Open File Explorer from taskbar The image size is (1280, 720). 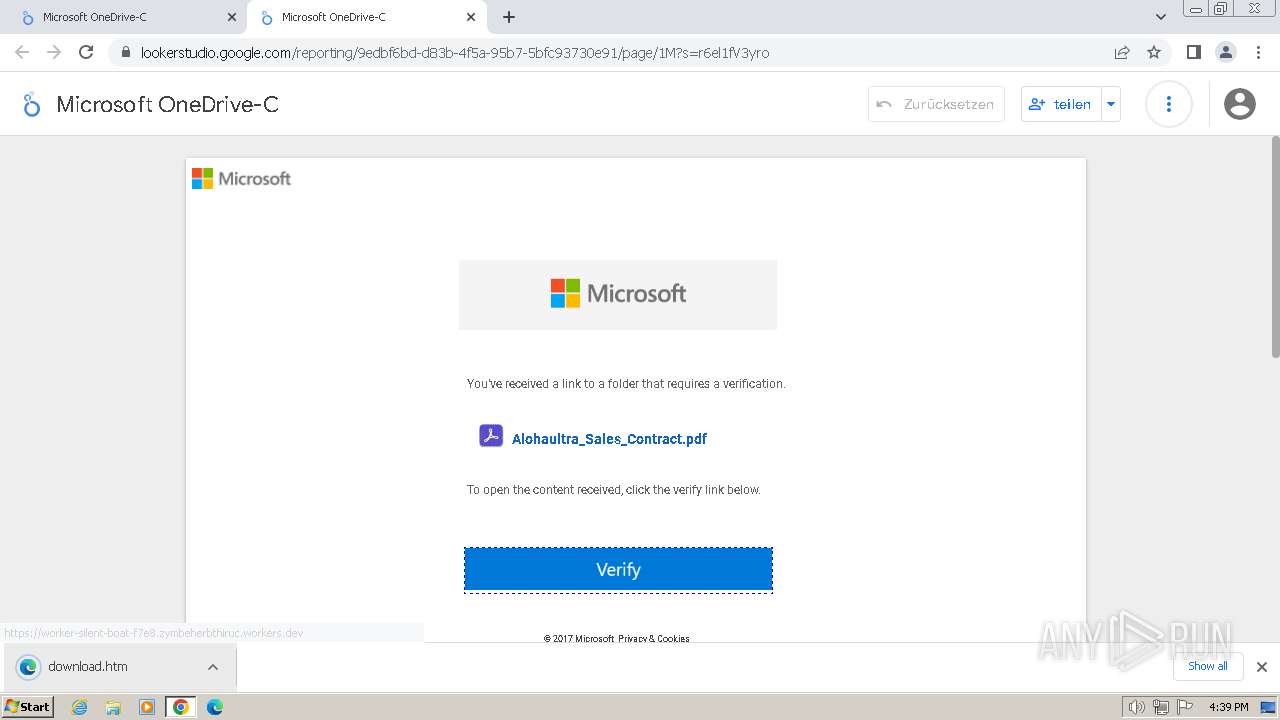pos(113,707)
